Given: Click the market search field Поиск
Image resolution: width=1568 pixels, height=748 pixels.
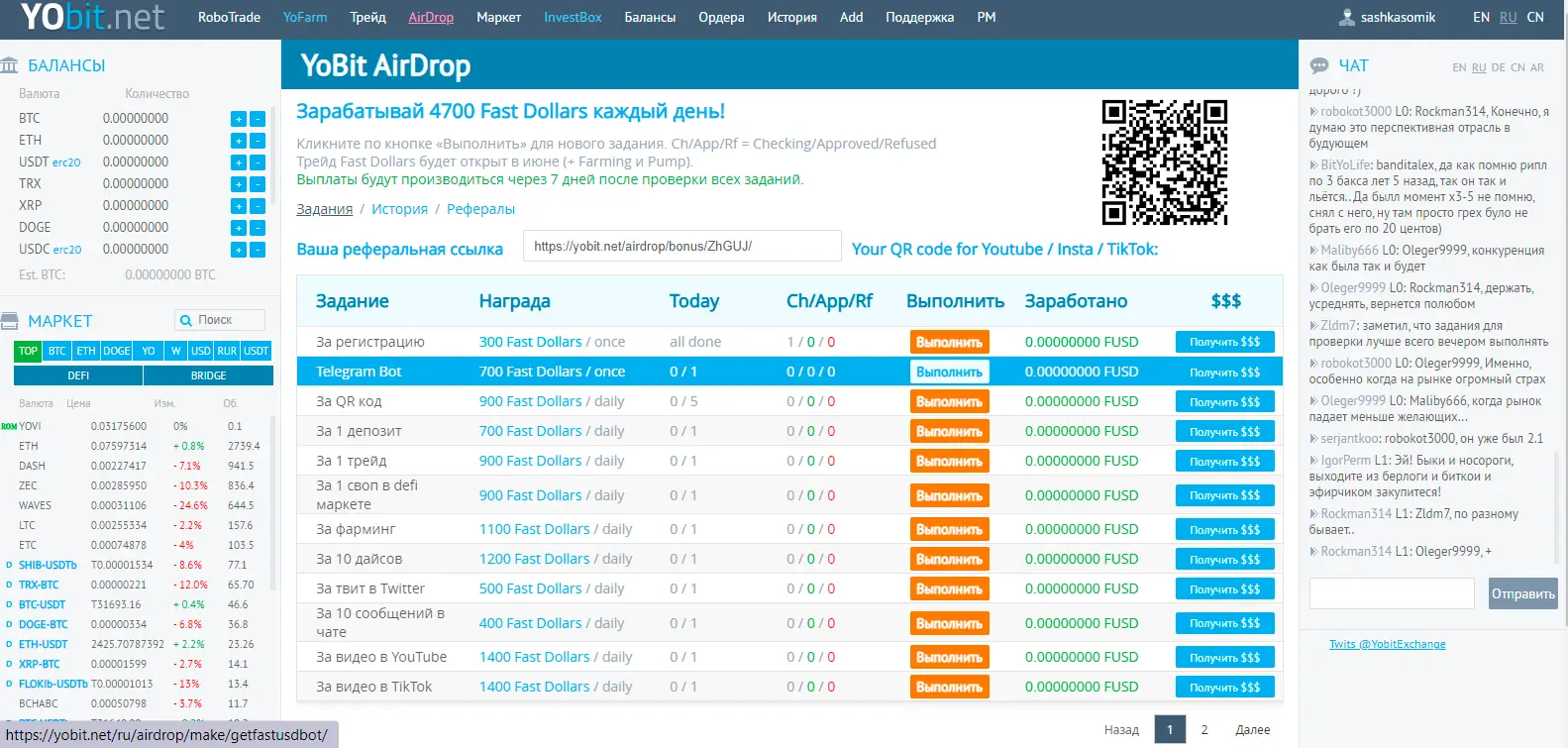Looking at the screenshot, I should pyautogui.click(x=220, y=320).
